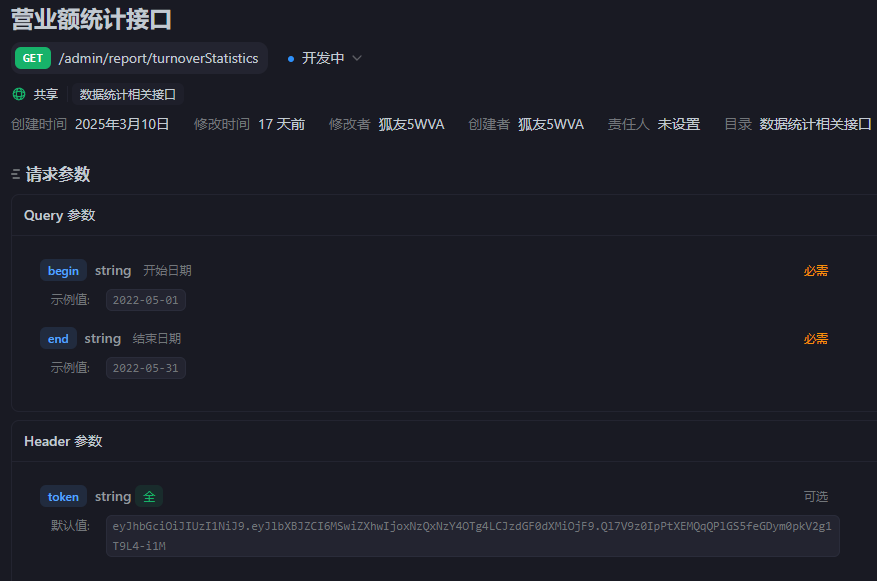
Task: Click the page title 营业额统计接口
Action: pyautogui.click(x=91, y=19)
